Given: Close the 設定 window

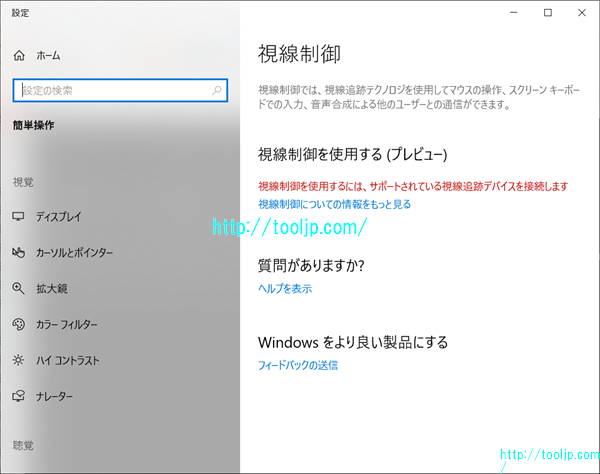Looking at the screenshot, I should pyautogui.click(x=582, y=13).
